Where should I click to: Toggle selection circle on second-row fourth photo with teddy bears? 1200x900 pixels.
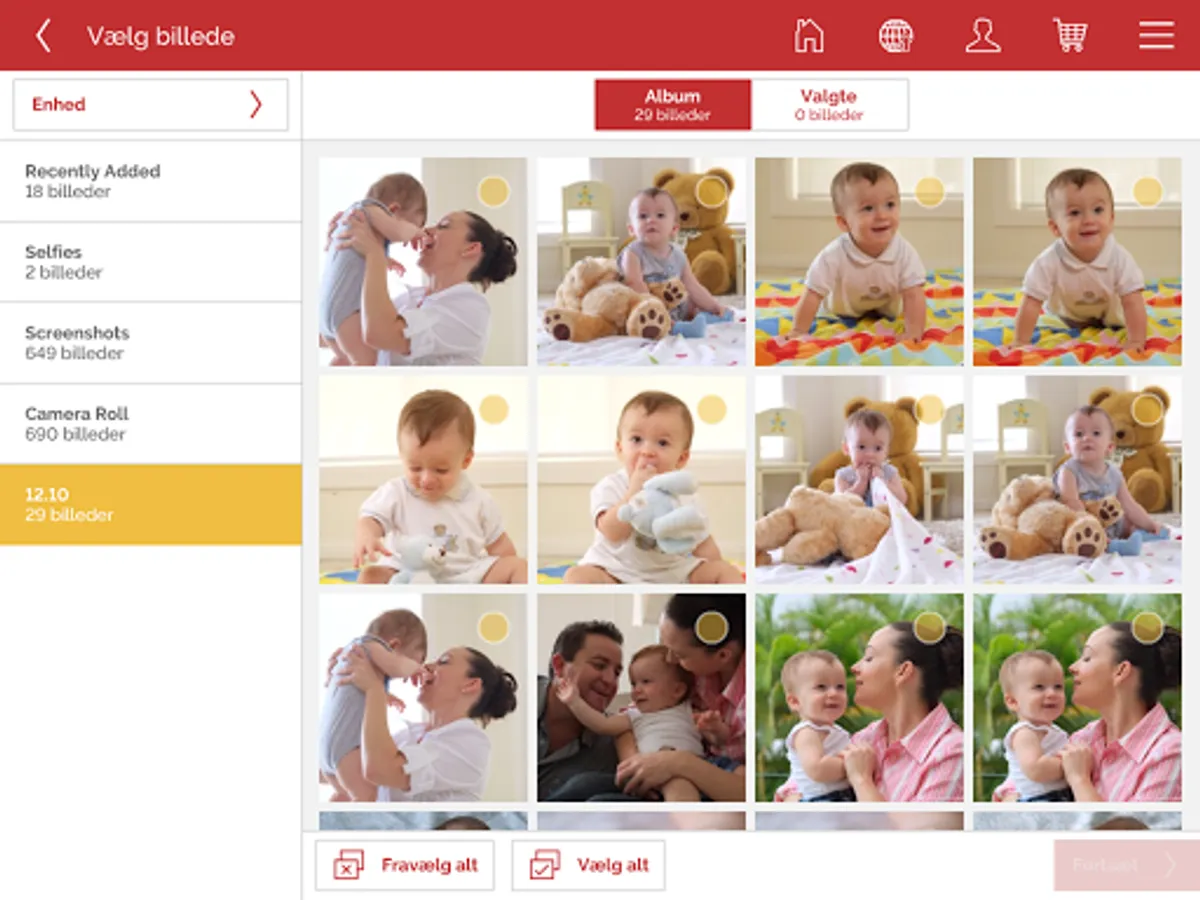[x=1148, y=409]
